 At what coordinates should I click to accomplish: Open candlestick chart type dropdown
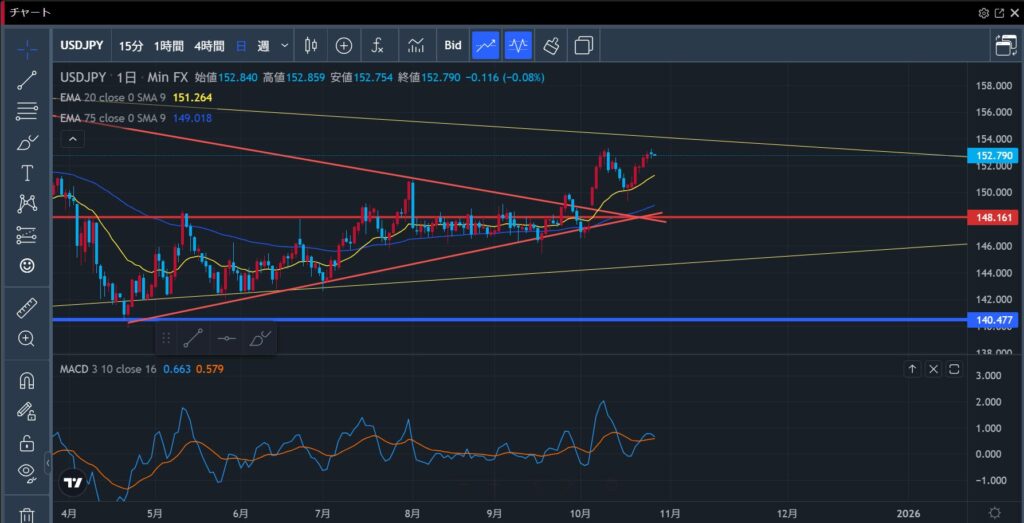coord(310,45)
